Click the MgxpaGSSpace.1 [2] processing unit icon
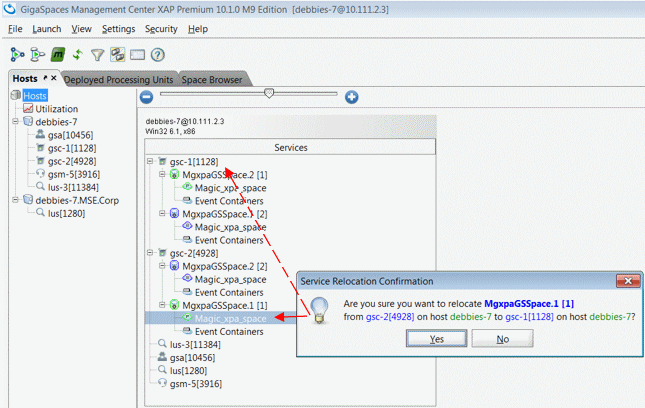 point(174,213)
